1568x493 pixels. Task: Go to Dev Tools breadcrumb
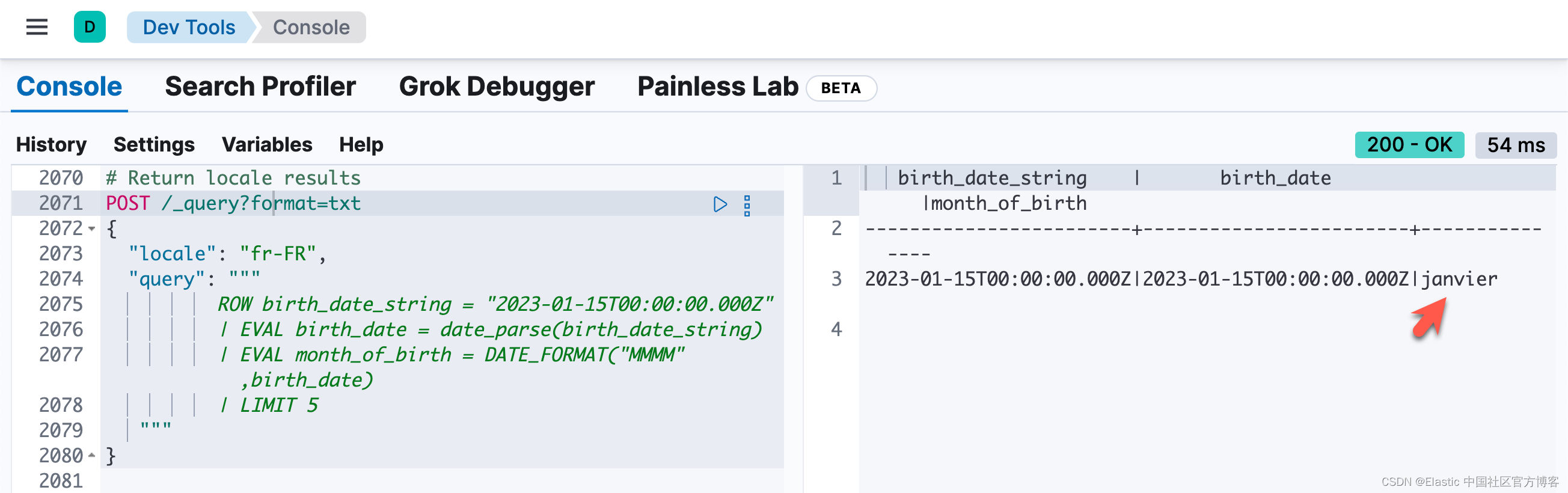(x=189, y=27)
